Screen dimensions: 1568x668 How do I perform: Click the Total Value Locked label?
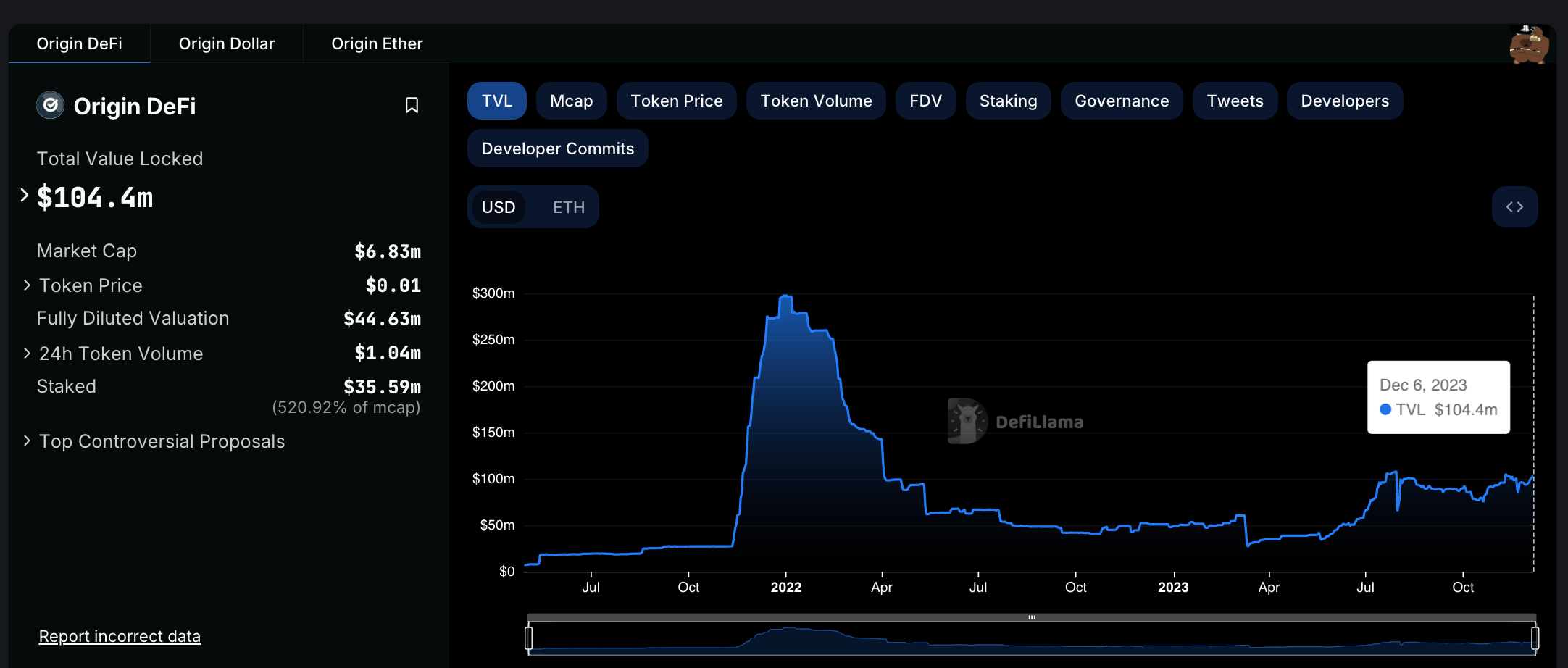point(120,159)
